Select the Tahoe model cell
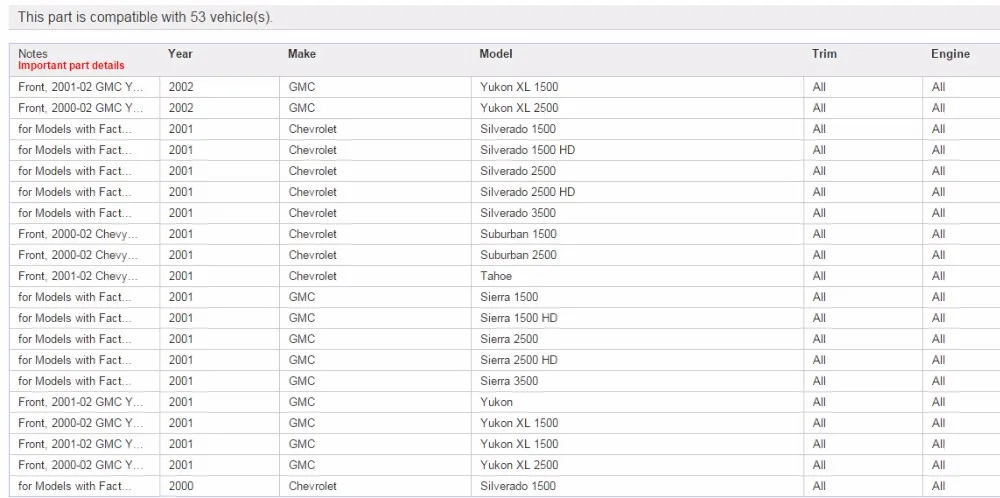Image resolution: width=1000 pixels, height=498 pixels. coord(496,276)
